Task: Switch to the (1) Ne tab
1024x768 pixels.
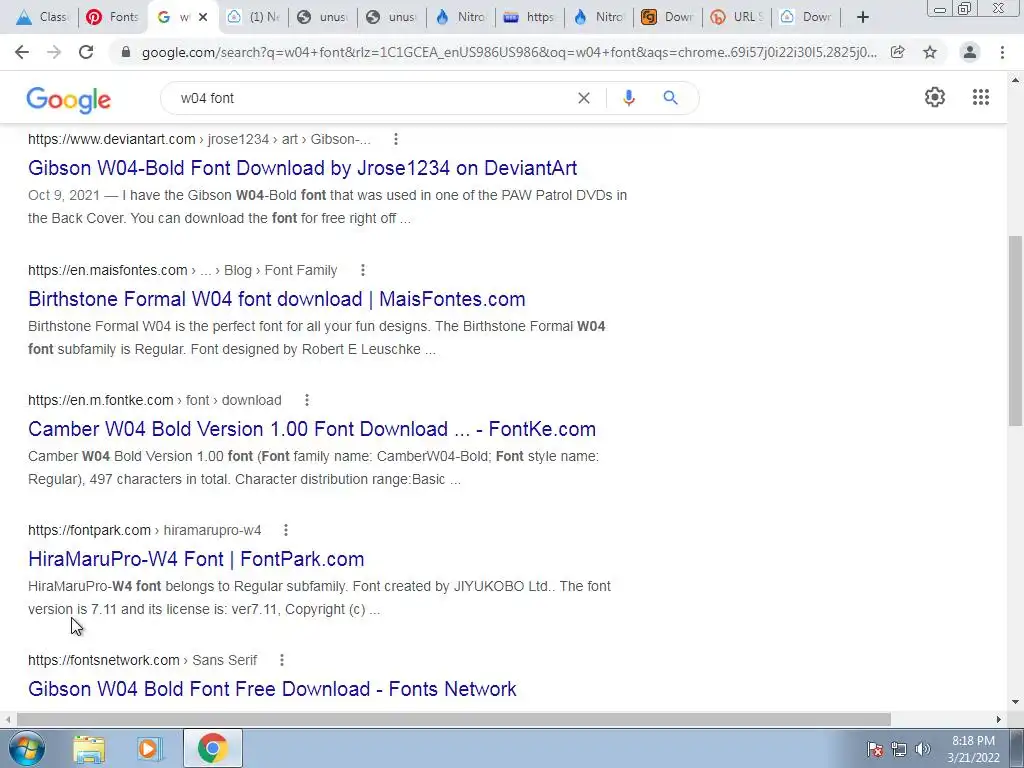Action: coord(254,17)
